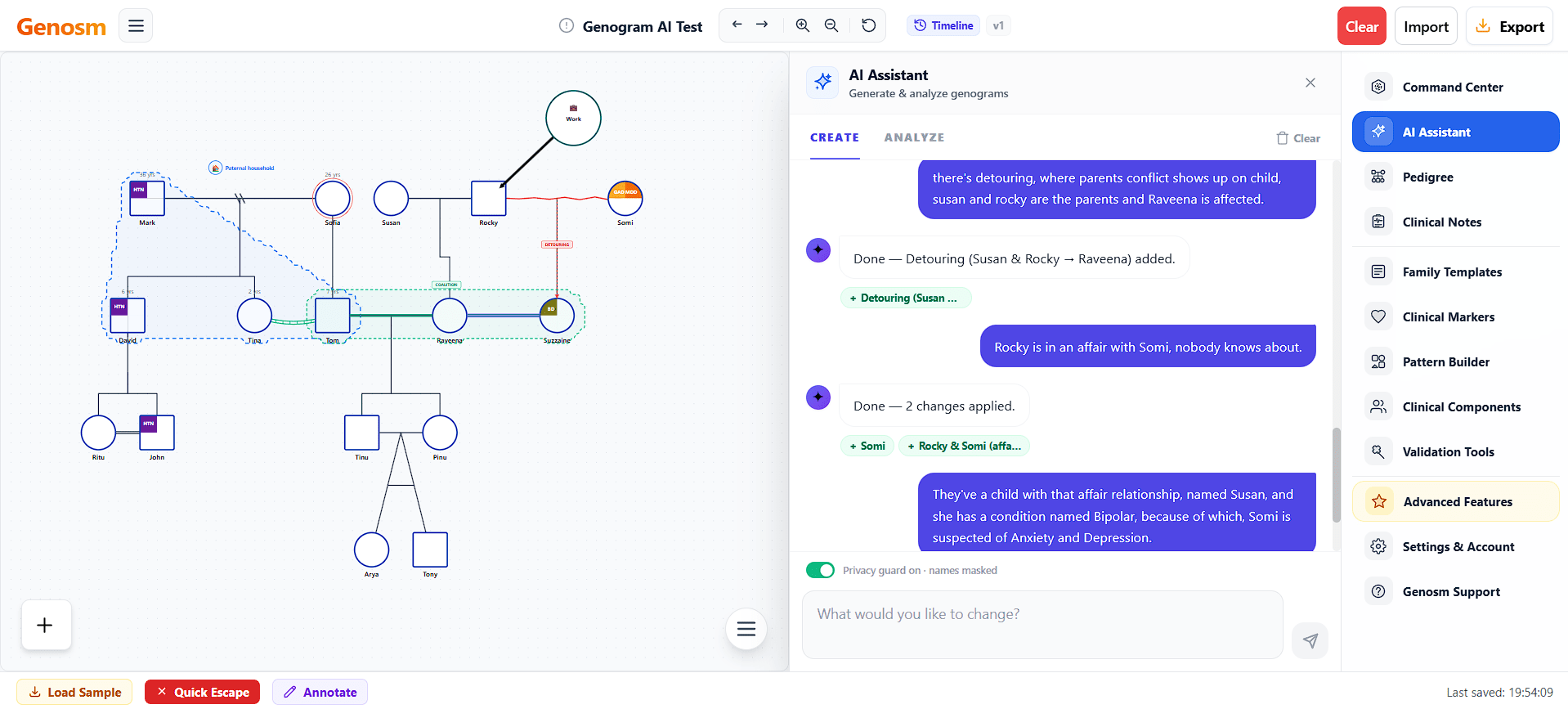The image size is (1568, 709).
Task: Open Clinical Components
Action: point(1455,406)
